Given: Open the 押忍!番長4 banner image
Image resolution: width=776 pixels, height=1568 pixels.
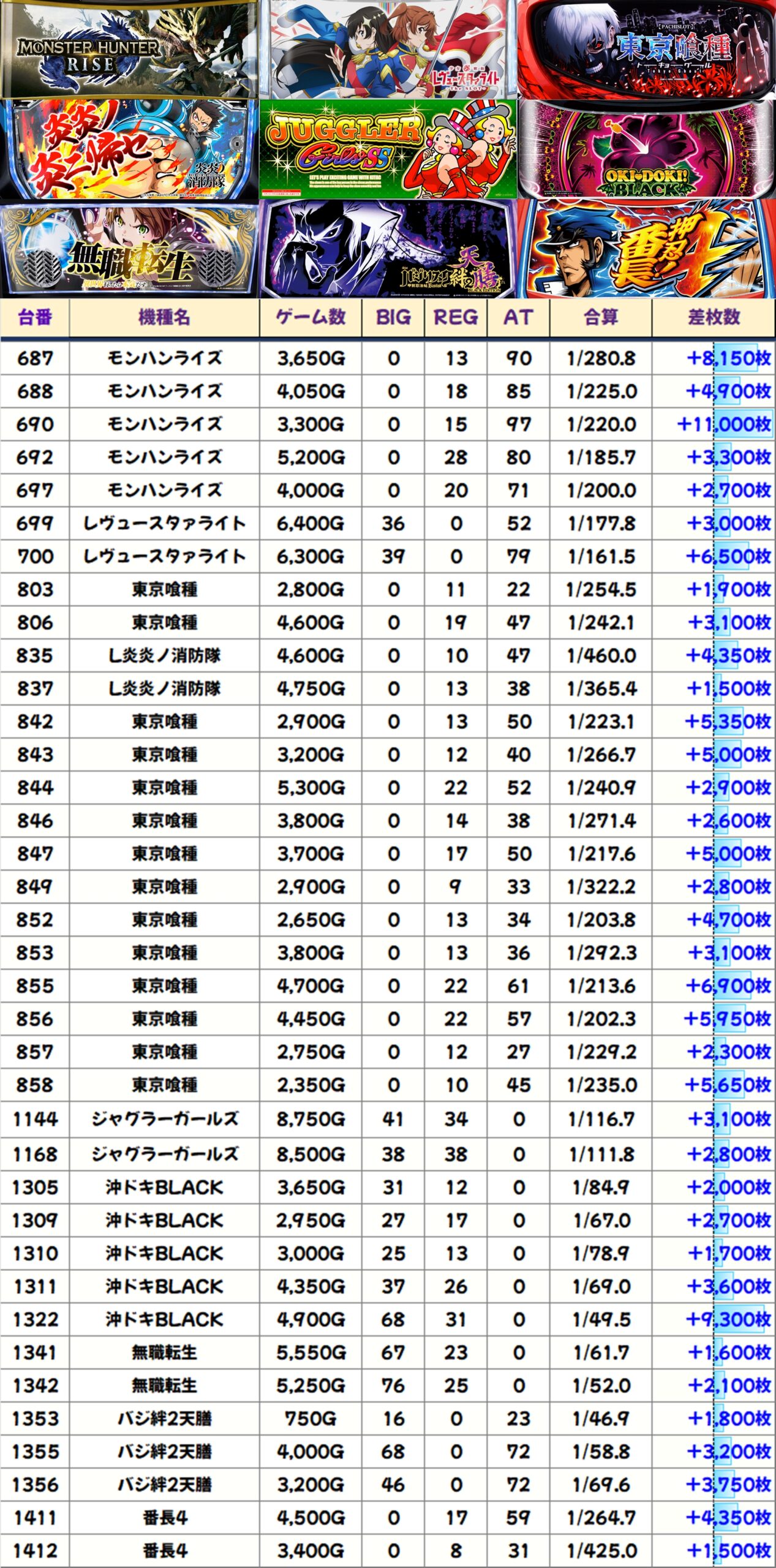Looking at the screenshot, I should click(646, 250).
